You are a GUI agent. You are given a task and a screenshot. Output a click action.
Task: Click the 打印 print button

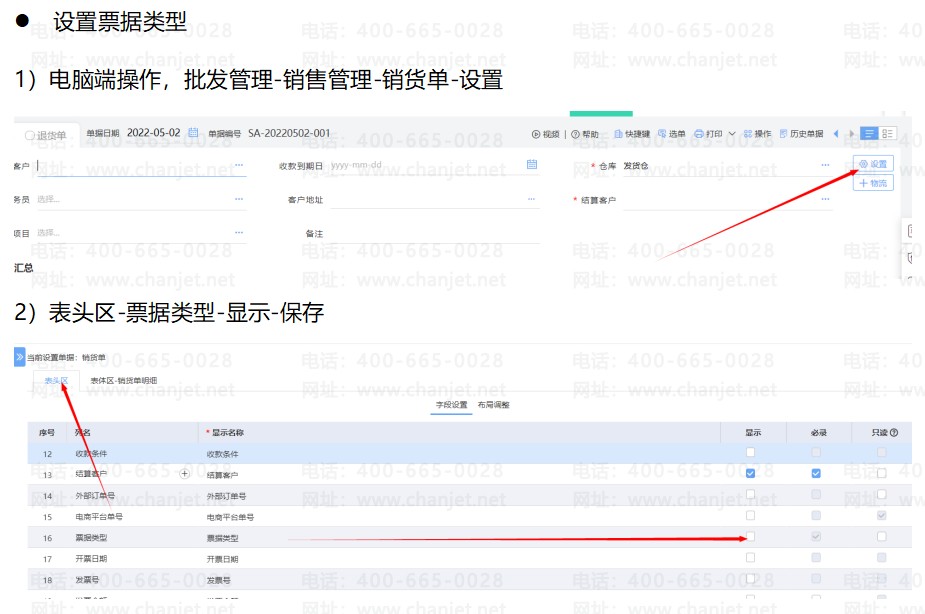[708, 134]
